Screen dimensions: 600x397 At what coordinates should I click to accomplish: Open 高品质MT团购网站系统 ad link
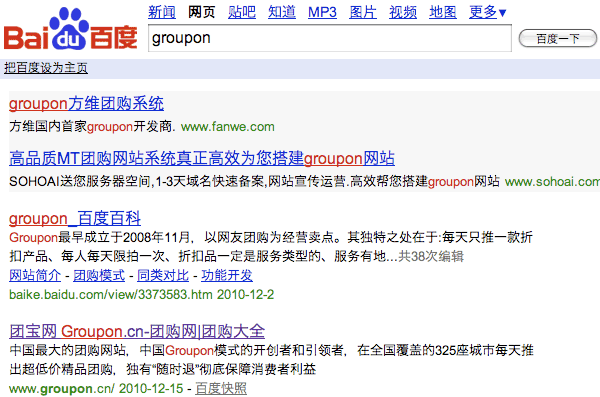tap(202, 158)
